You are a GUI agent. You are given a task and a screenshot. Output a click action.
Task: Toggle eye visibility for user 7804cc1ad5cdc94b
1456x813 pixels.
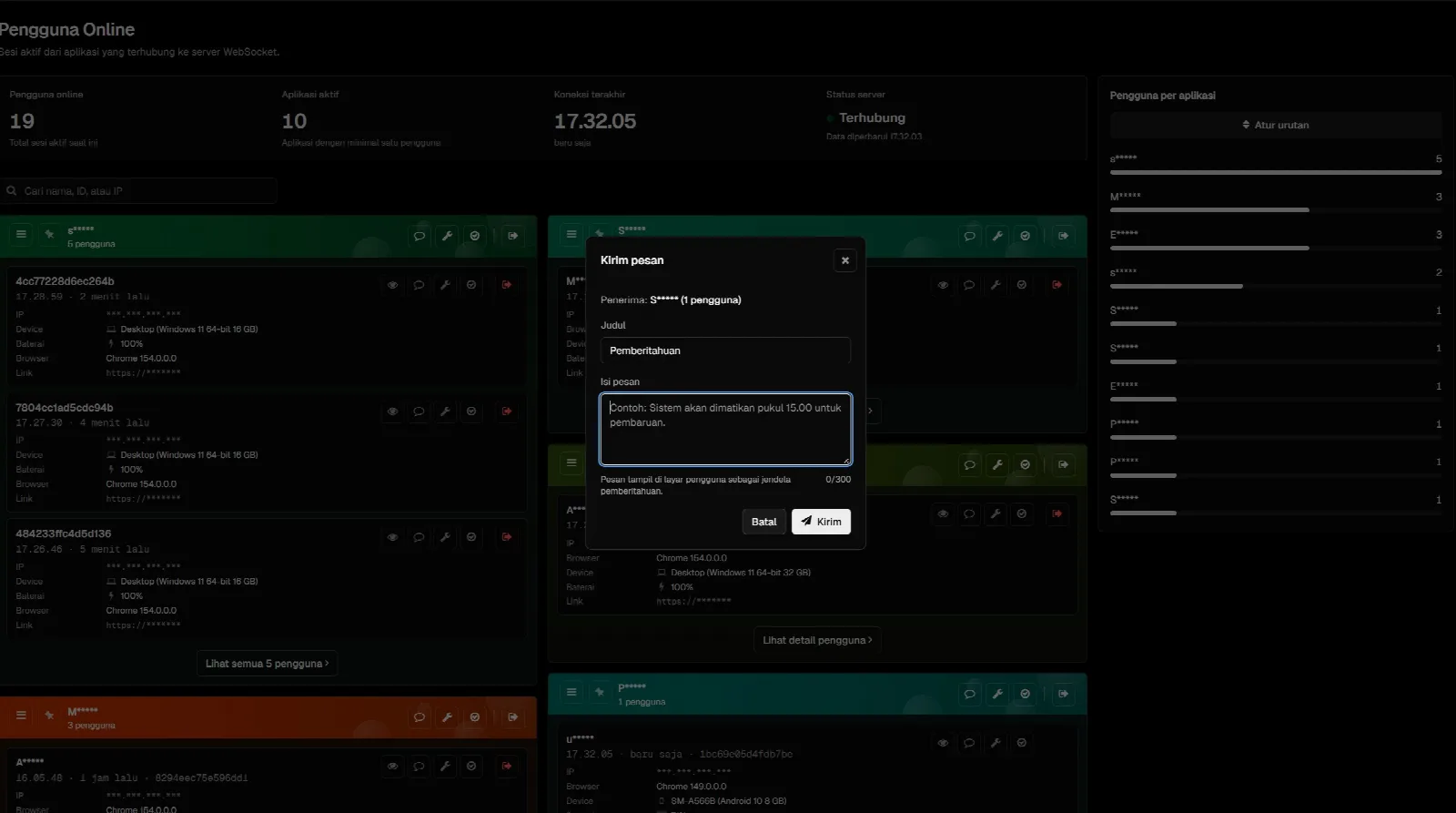392,412
